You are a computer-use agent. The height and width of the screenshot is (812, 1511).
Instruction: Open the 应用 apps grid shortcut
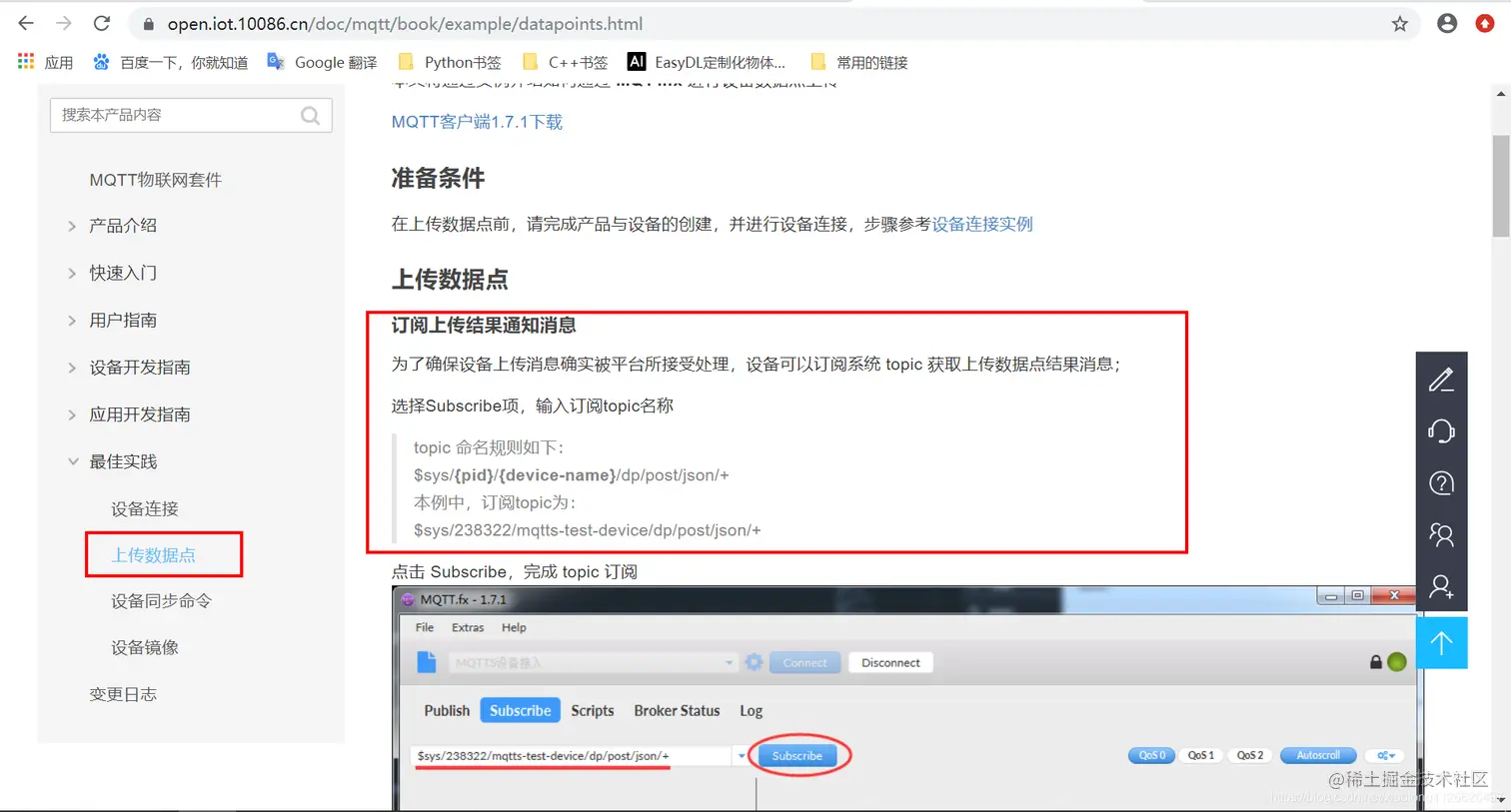point(45,62)
